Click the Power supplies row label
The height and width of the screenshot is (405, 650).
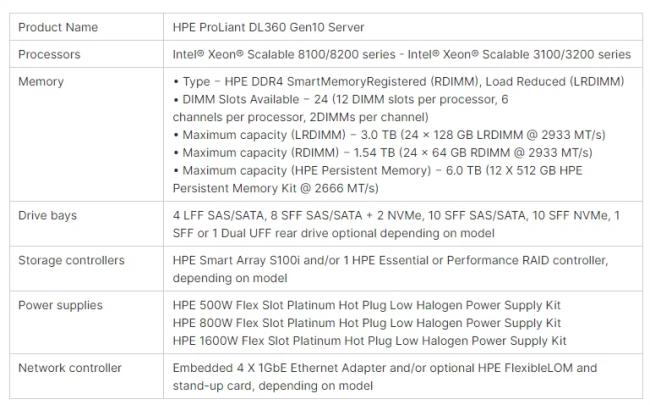click(x=61, y=306)
